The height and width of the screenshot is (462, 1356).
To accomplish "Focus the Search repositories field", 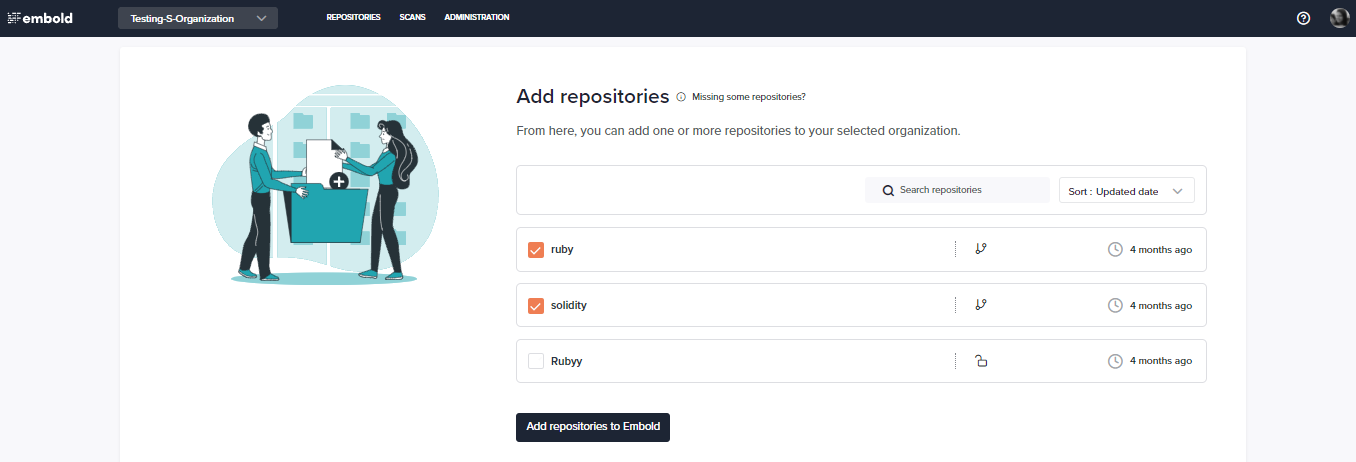I will tap(957, 190).
